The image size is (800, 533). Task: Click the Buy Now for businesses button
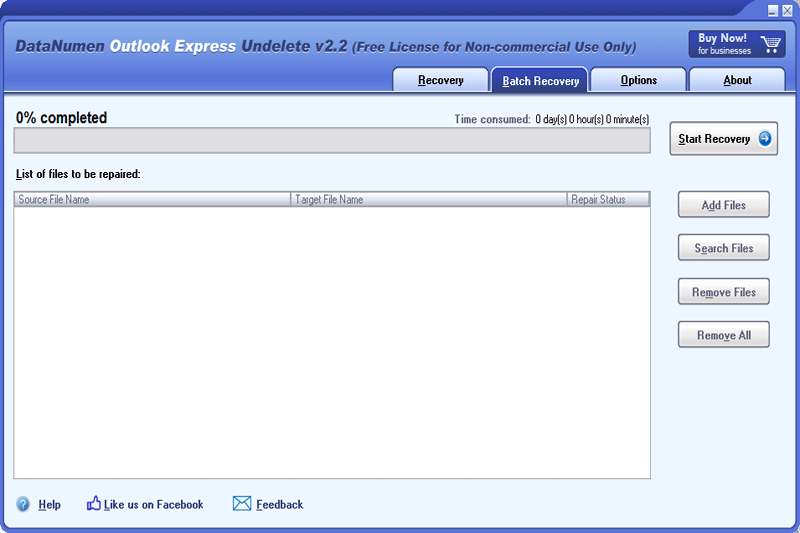point(736,44)
